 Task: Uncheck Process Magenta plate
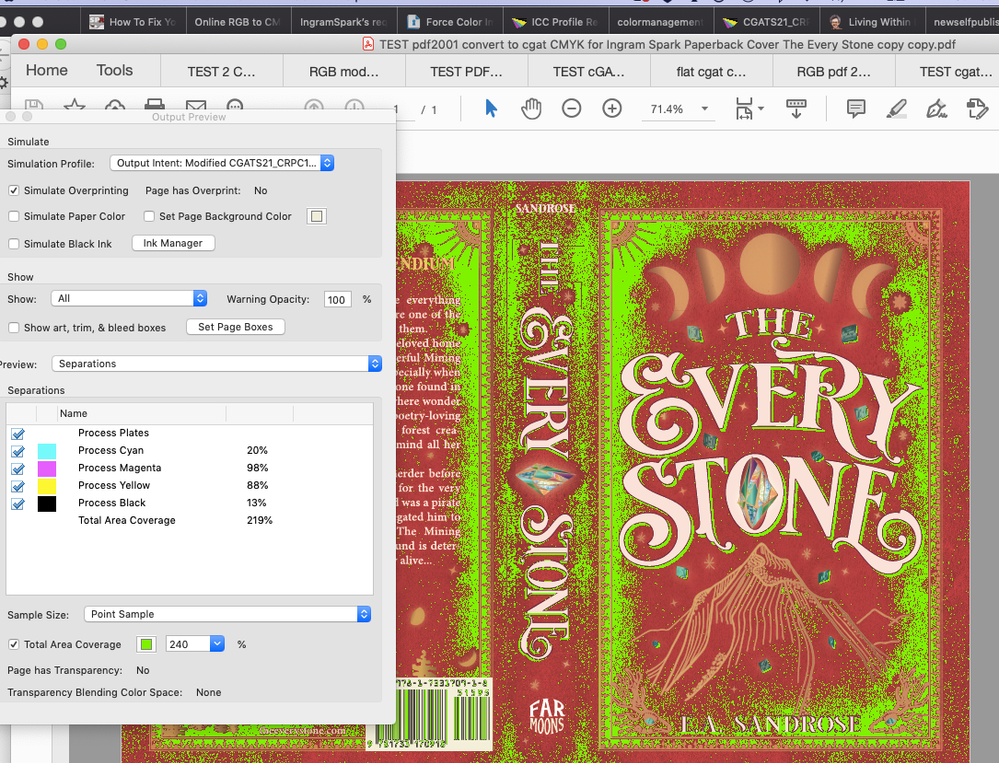click(18, 469)
